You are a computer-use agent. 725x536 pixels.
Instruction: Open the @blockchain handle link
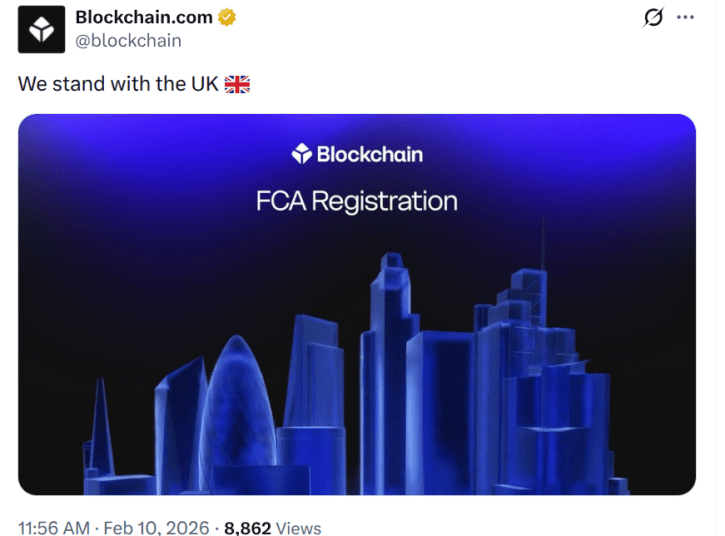click(128, 41)
